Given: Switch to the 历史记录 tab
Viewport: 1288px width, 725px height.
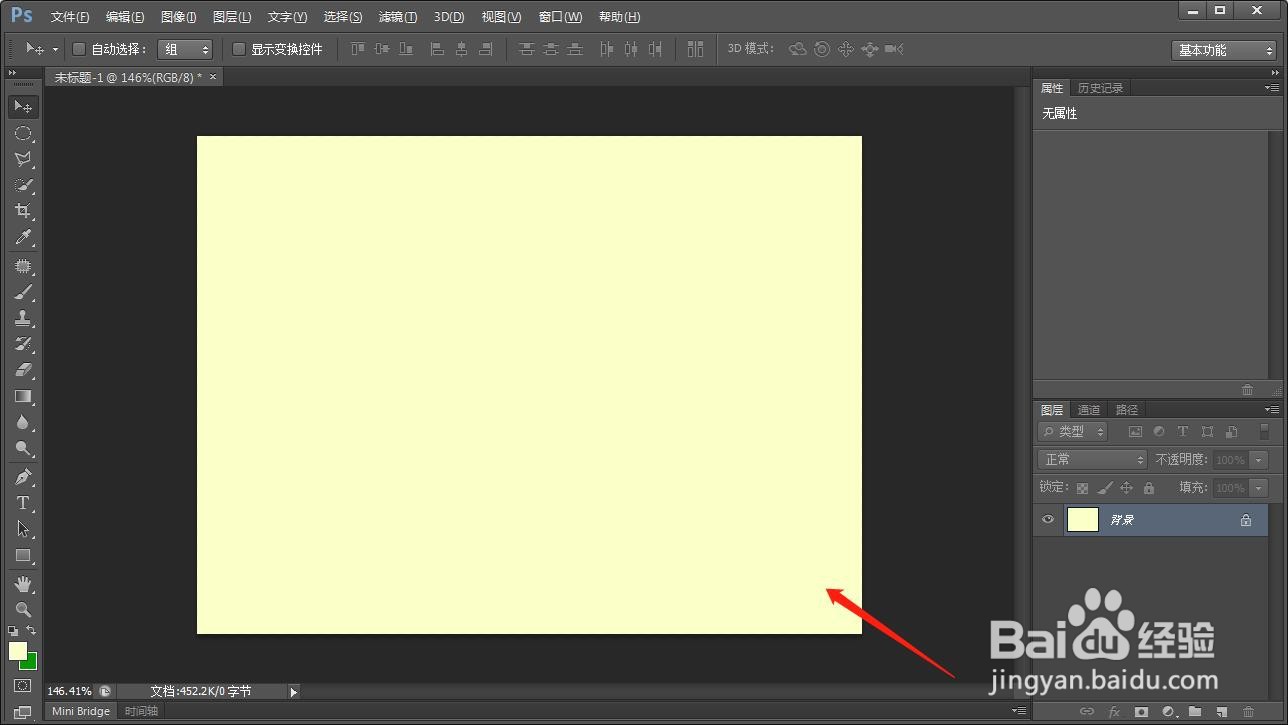Looking at the screenshot, I should pyautogui.click(x=1100, y=88).
